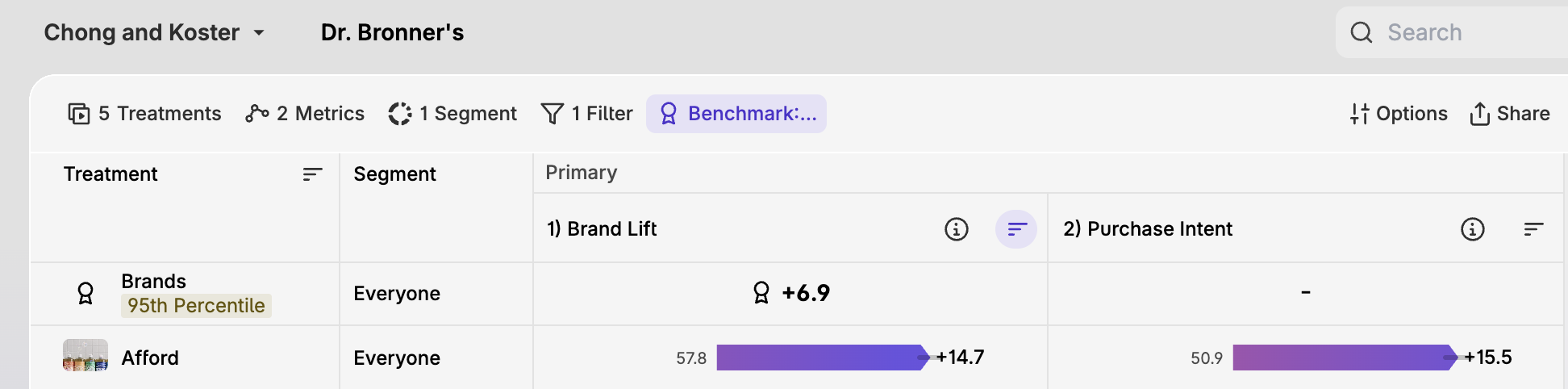Open the Chong and Koster workspace dropdown
This screenshot has width=1568, height=389.
click(x=154, y=32)
